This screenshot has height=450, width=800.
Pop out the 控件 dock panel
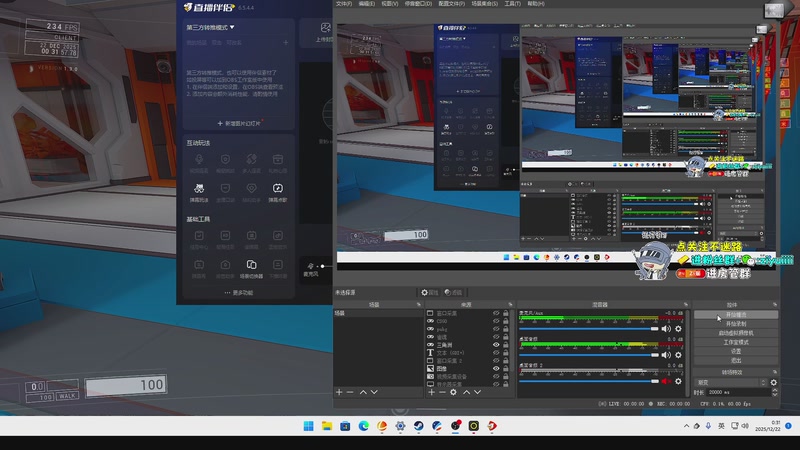click(774, 305)
